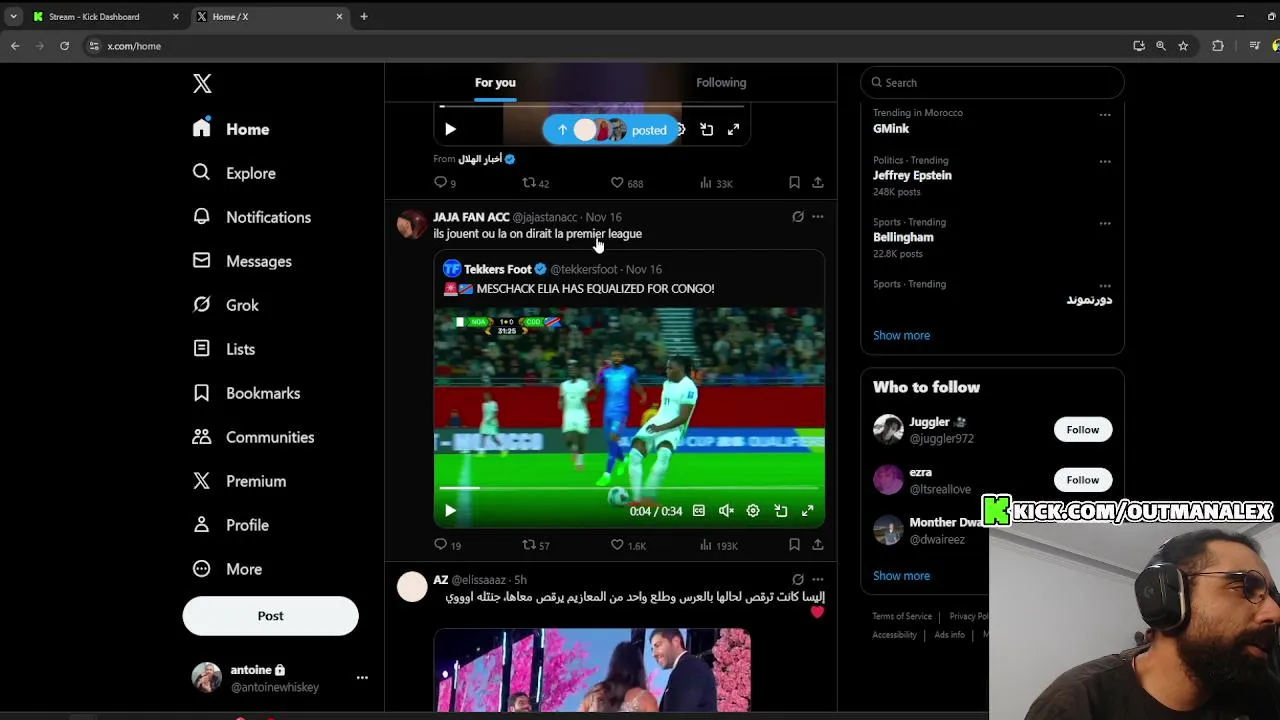Open JAJA FAN ACC profile avatar

coord(412,224)
